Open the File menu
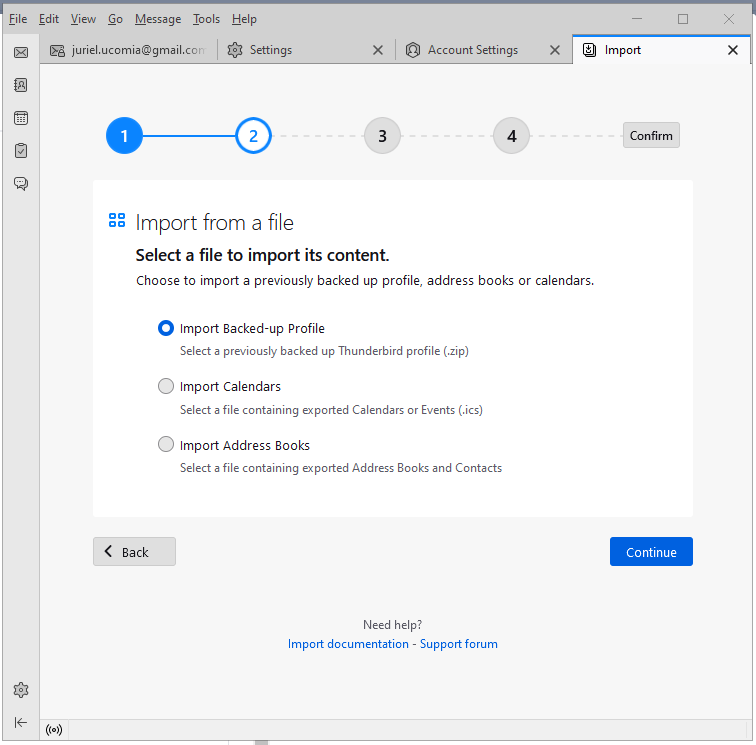 click(18, 19)
